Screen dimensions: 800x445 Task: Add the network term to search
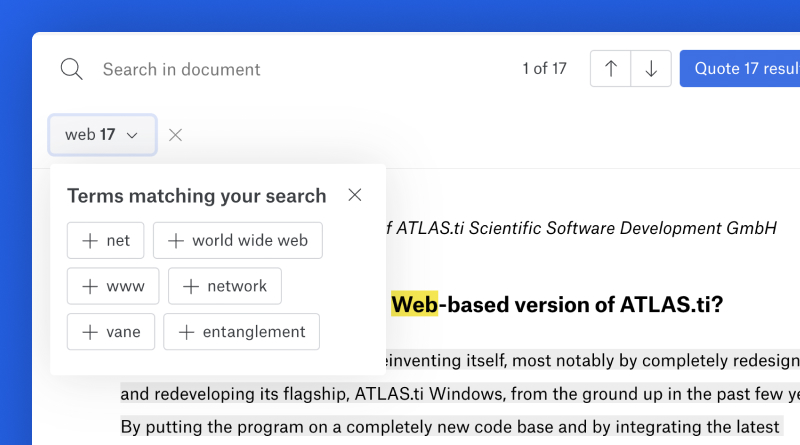pyautogui.click(x=225, y=287)
